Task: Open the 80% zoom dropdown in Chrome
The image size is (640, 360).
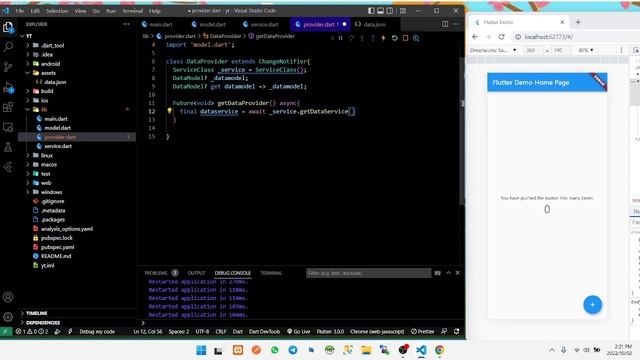Action: [x=586, y=50]
